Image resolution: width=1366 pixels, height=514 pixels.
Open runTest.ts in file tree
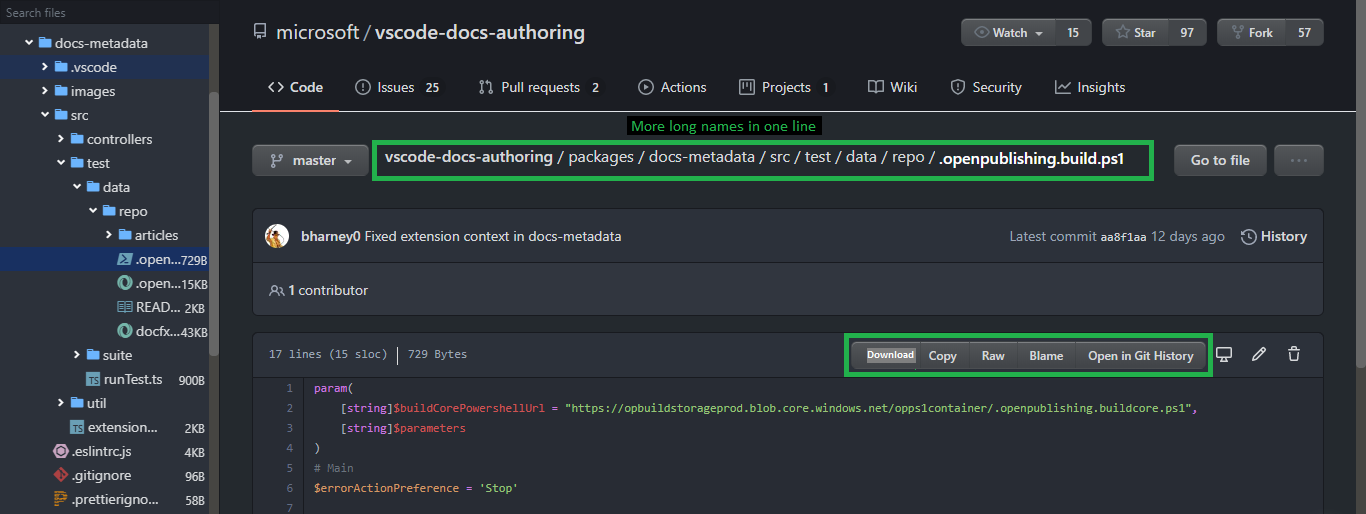[104, 379]
